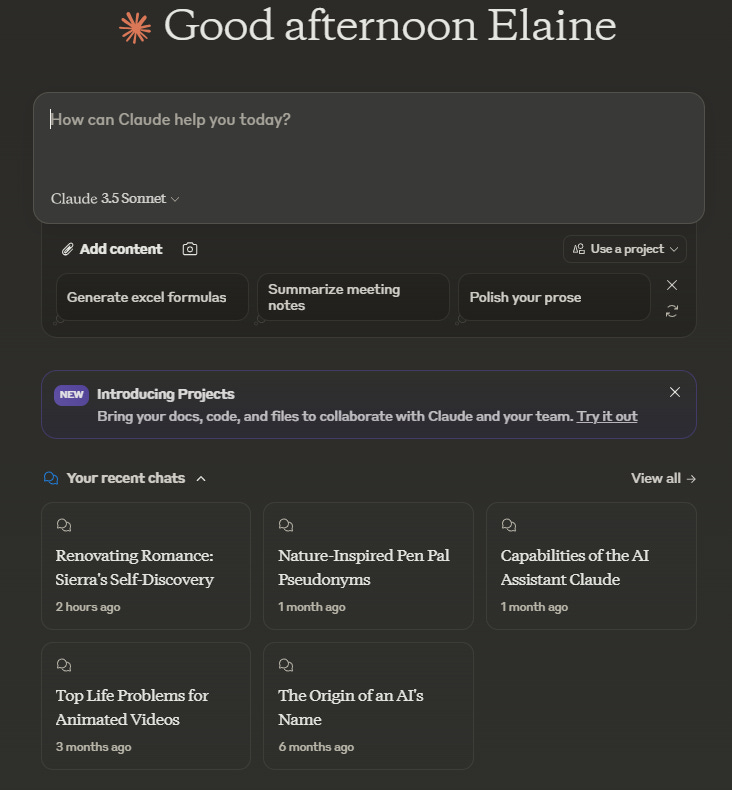Click the NEW badge on Projects banner
This screenshot has width=732, height=790.
[x=72, y=395]
